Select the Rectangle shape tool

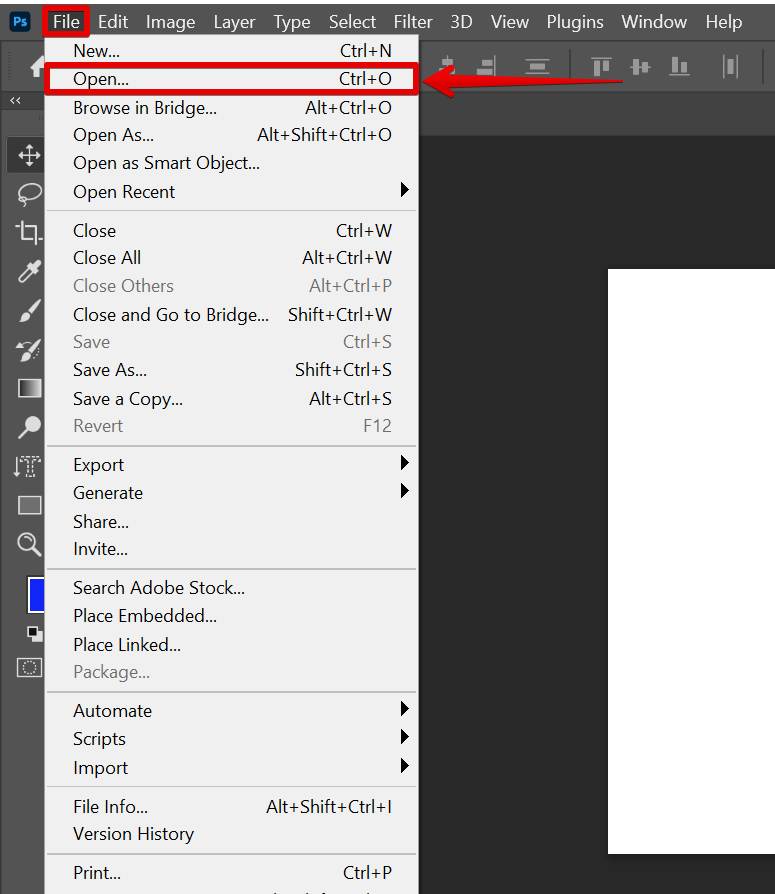[x=29, y=505]
